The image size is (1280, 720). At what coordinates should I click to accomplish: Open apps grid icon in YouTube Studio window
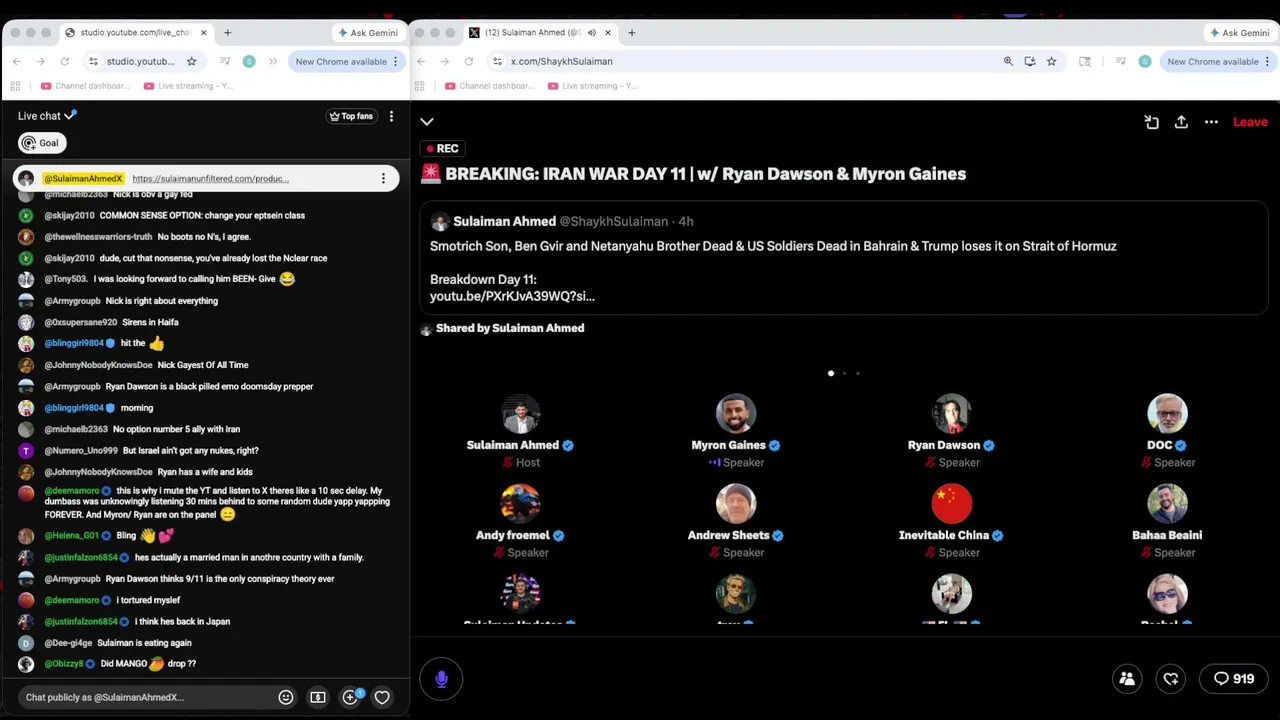[17, 86]
